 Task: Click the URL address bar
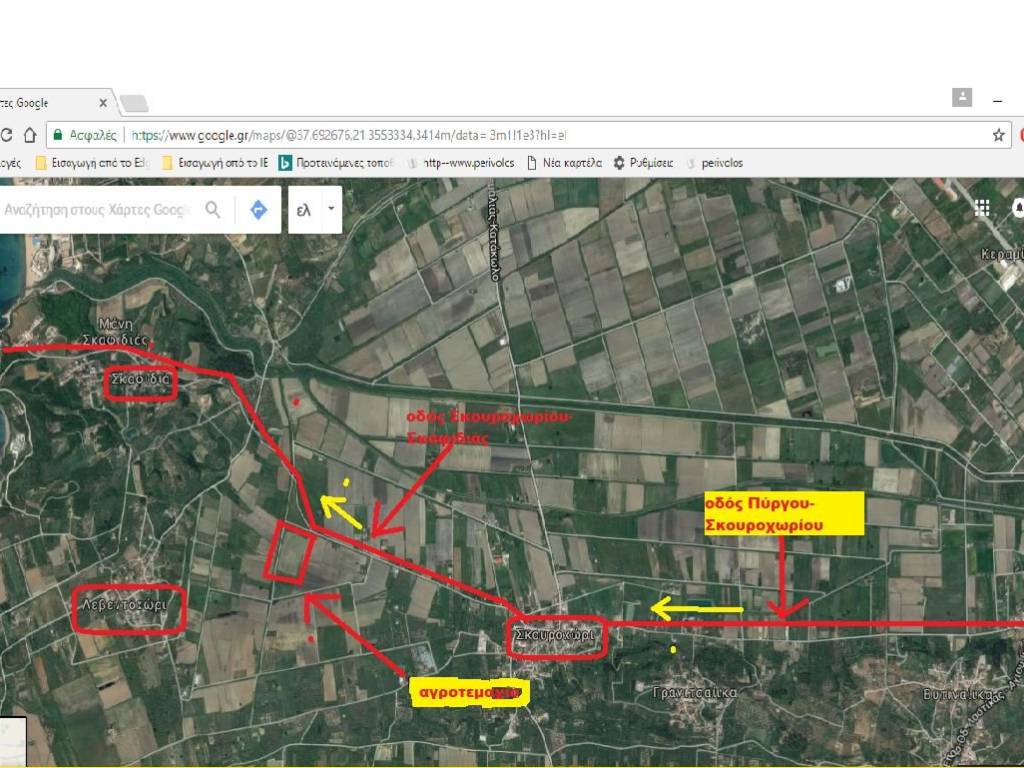pos(500,135)
